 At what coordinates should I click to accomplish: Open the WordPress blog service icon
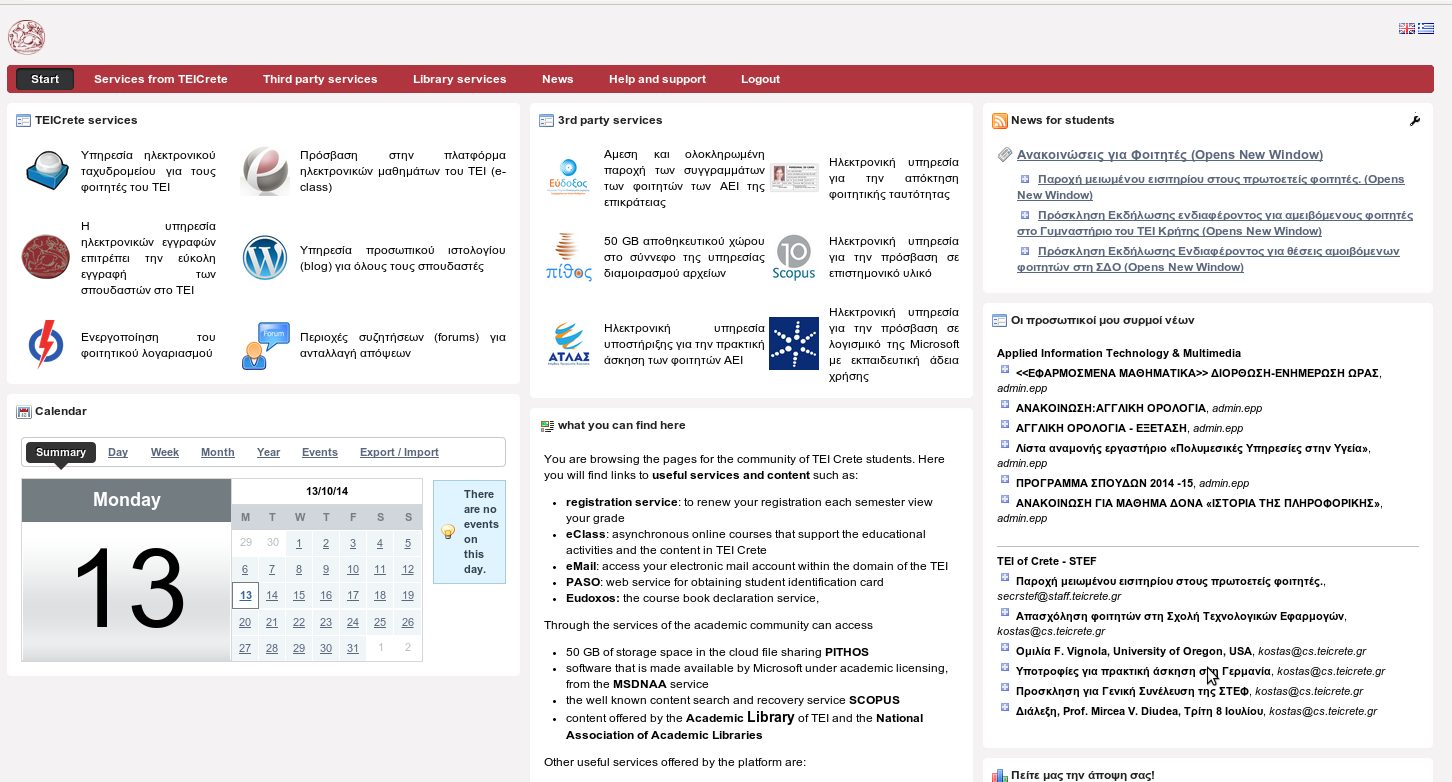[x=265, y=258]
